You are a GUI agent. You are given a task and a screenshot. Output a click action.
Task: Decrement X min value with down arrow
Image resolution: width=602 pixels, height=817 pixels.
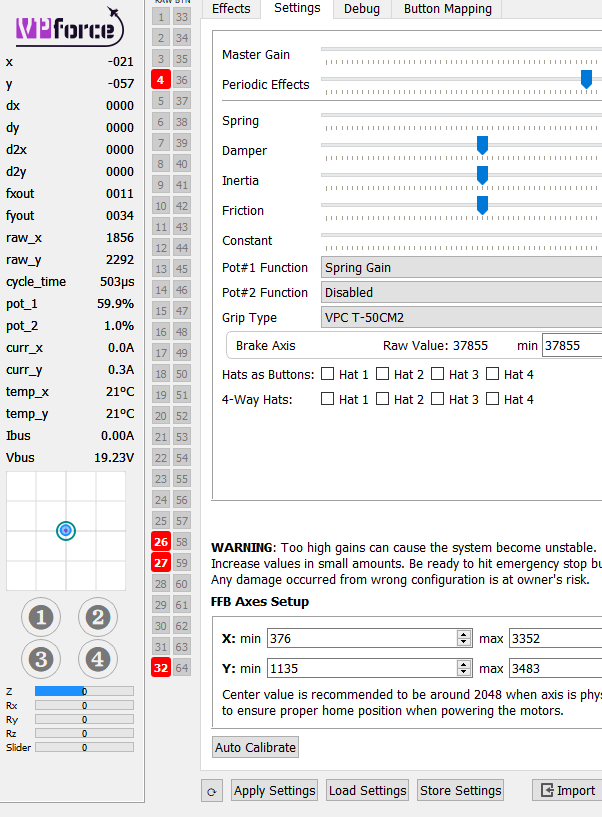tap(463, 642)
